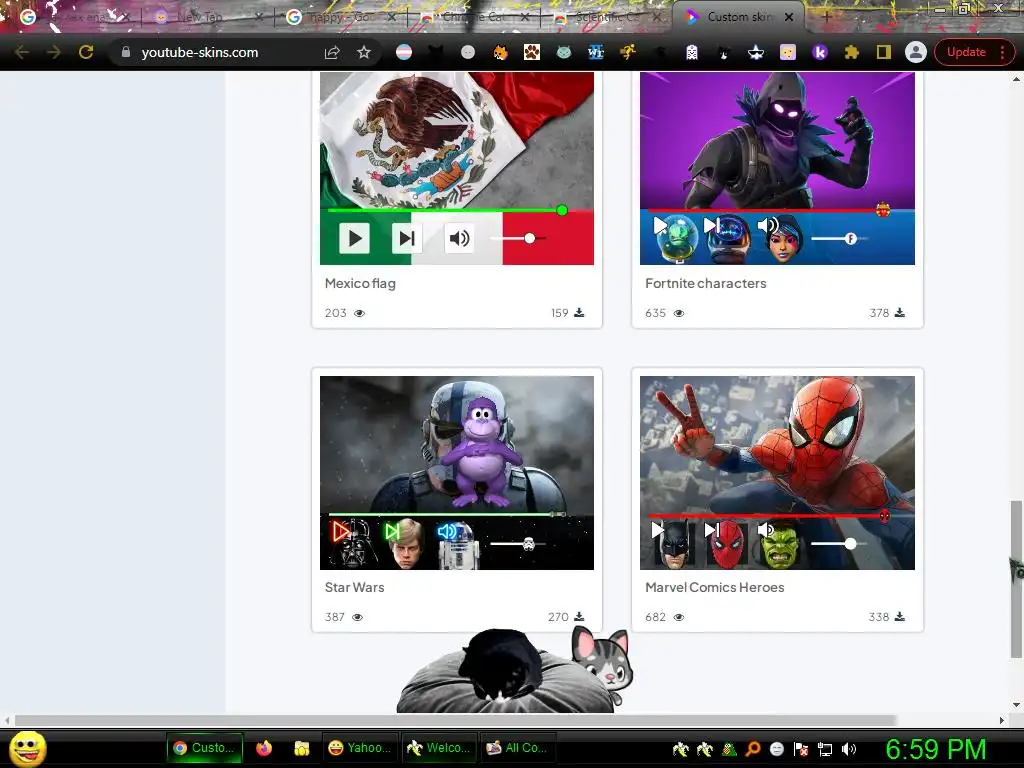This screenshot has height=768, width=1024.
Task: Click speaker icon on Mexico flag skin
Action: tap(459, 238)
